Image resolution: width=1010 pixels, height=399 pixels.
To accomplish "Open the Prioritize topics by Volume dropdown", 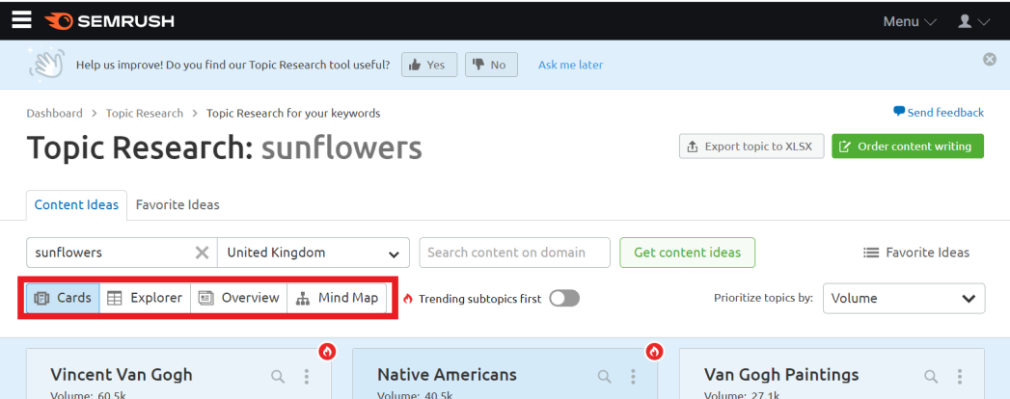I will [904, 298].
